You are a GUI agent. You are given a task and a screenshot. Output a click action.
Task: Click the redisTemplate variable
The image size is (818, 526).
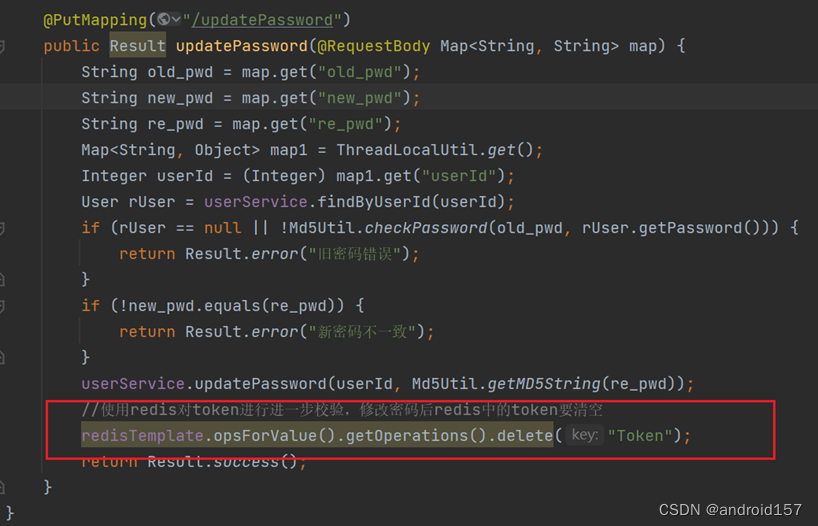click(142, 436)
